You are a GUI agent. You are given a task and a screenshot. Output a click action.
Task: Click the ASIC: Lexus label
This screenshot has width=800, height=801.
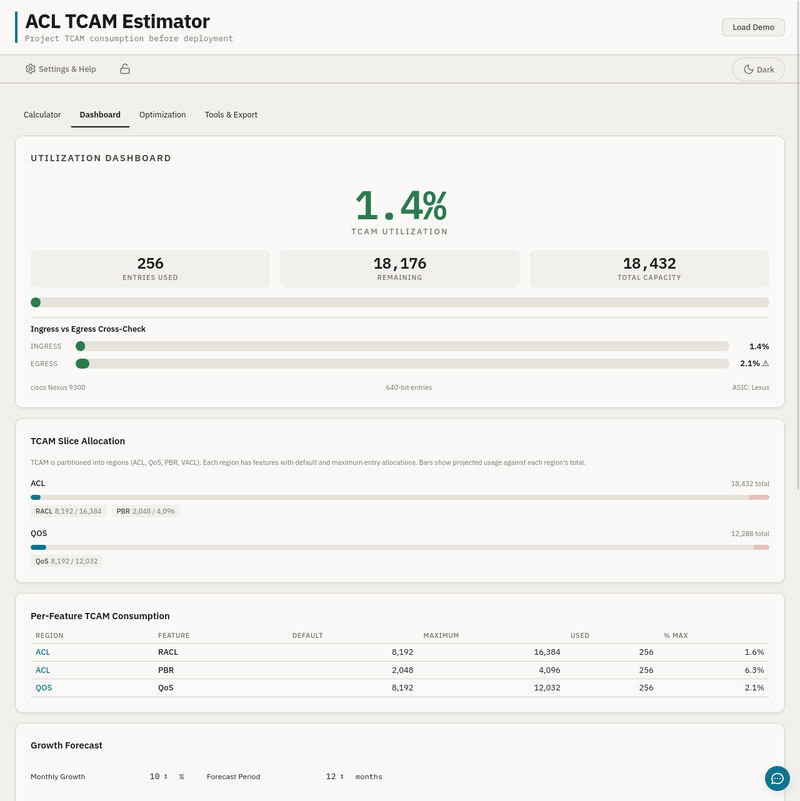click(x=750, y=387)
